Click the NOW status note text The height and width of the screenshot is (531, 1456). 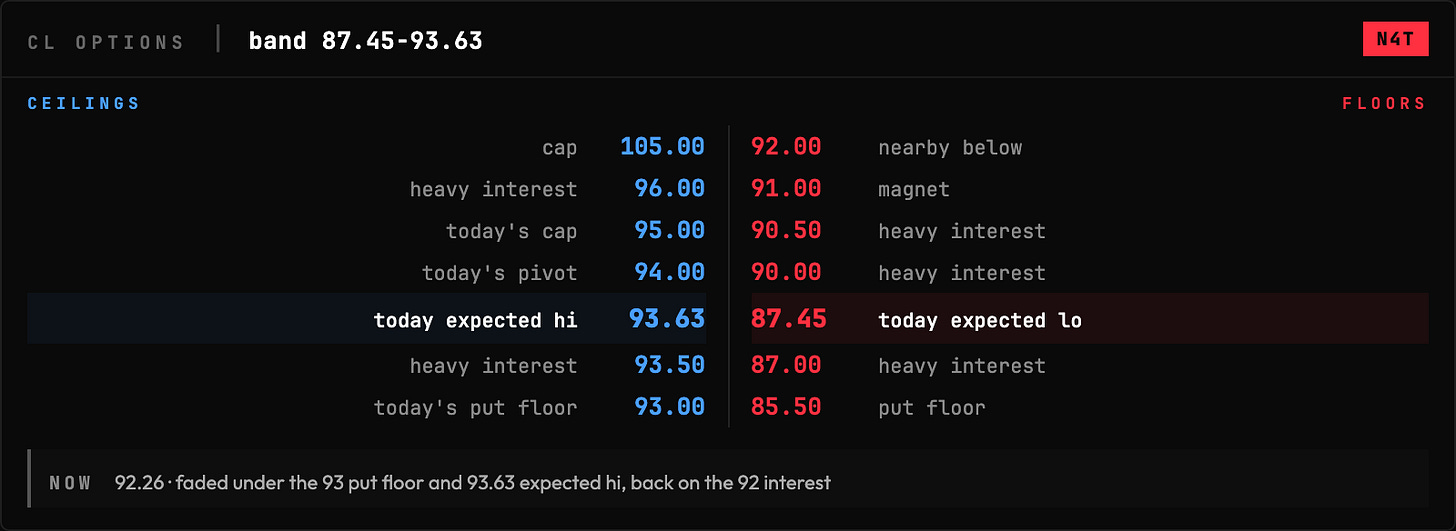473,483
